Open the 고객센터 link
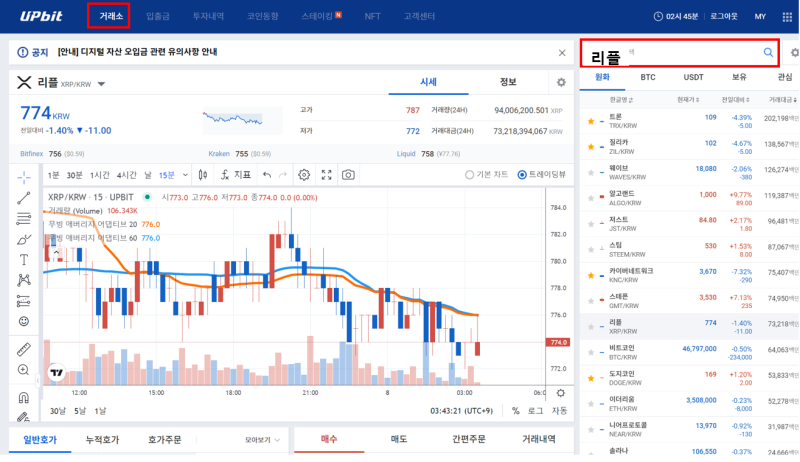The height and width of the screenshot is (462, 800). tap(419, 16)
